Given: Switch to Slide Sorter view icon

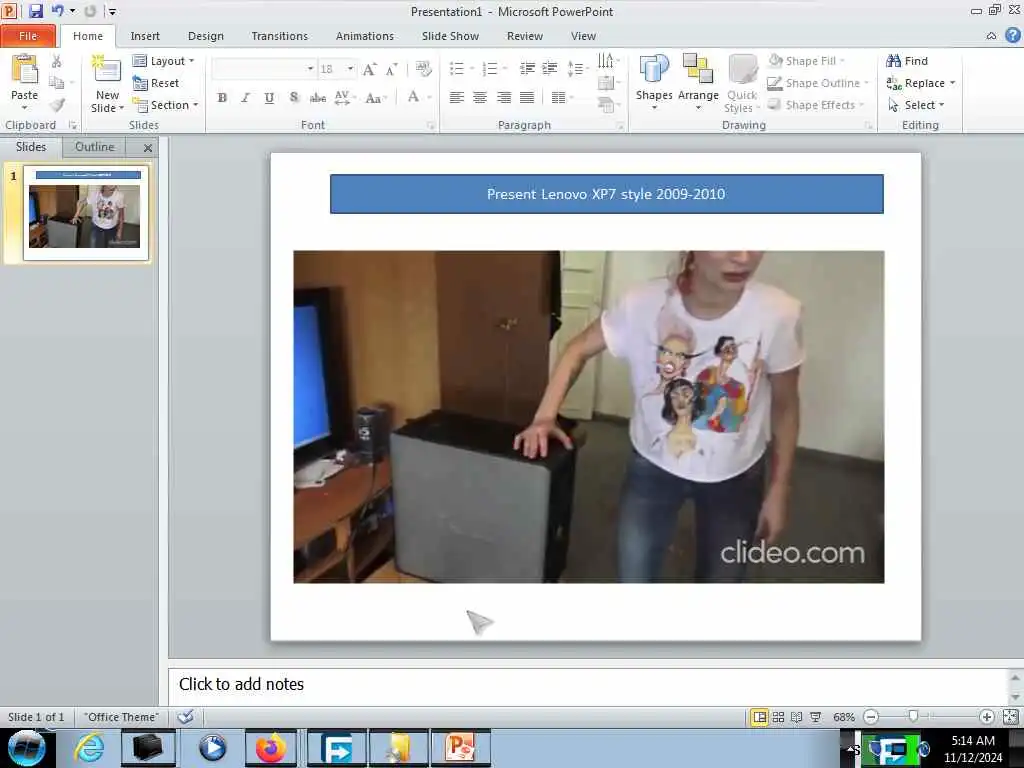Looking at the screenshot, I should pos(778,716).
